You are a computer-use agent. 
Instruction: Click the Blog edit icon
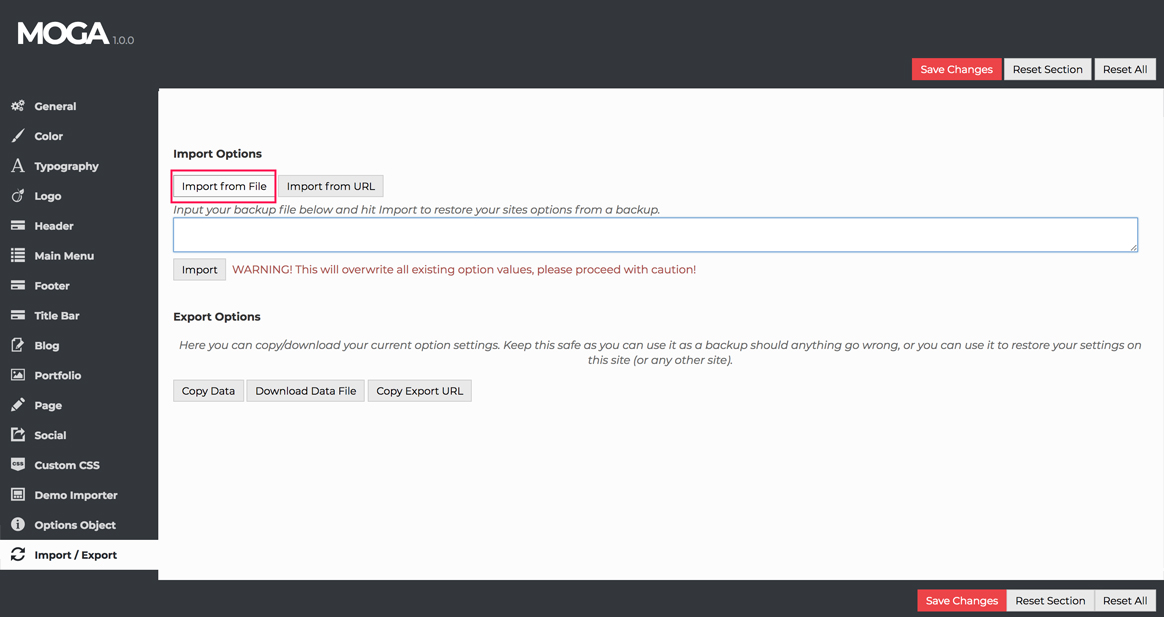tap(18, 345)
